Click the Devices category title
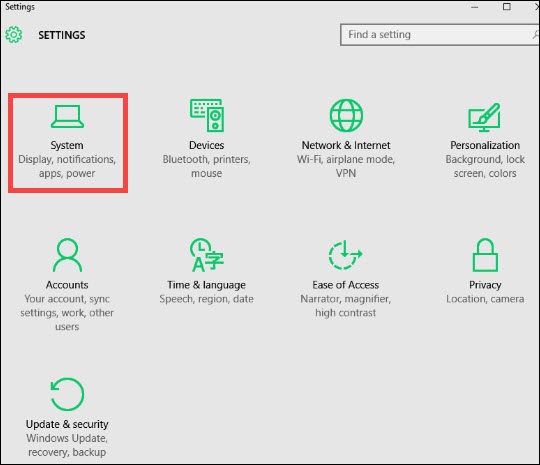 (x=207, y=145)
